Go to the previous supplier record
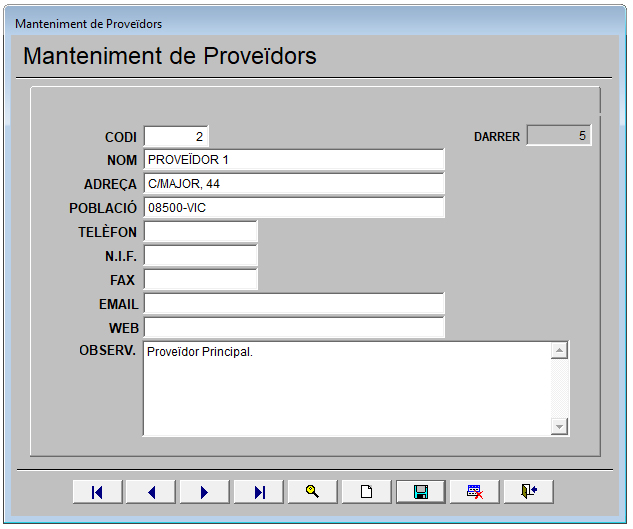633x529 pixels. coord(152,492)
